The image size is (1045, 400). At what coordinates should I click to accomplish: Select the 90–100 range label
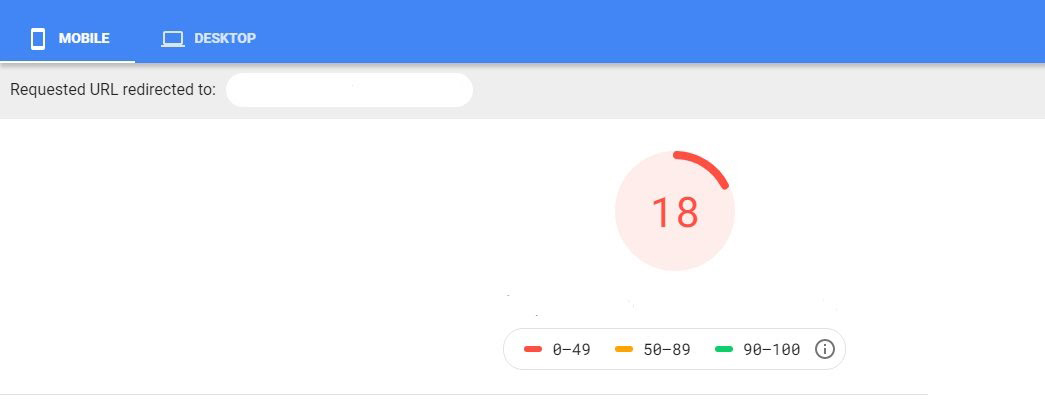771,349
